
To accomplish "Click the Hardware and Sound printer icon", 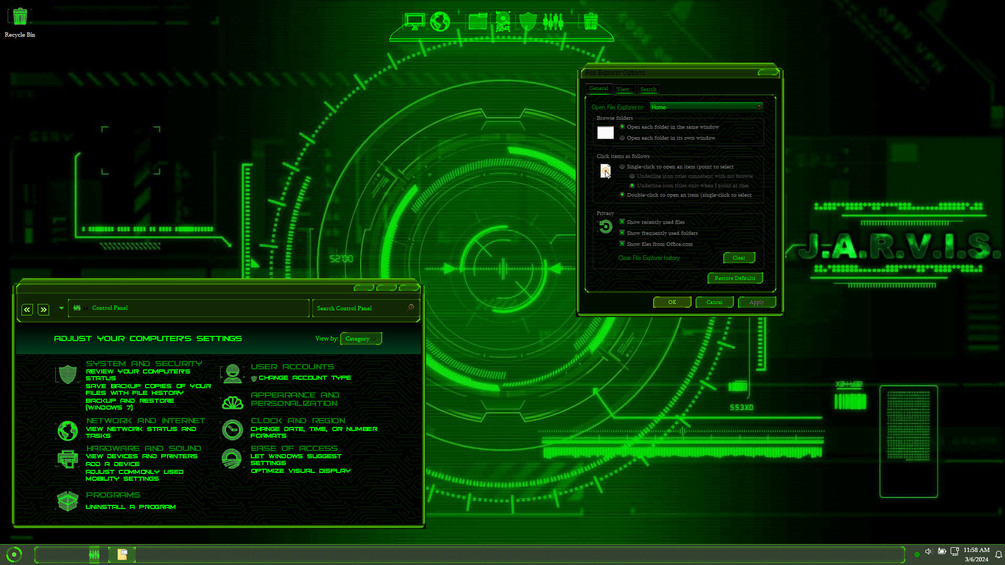I will [67, 459].
